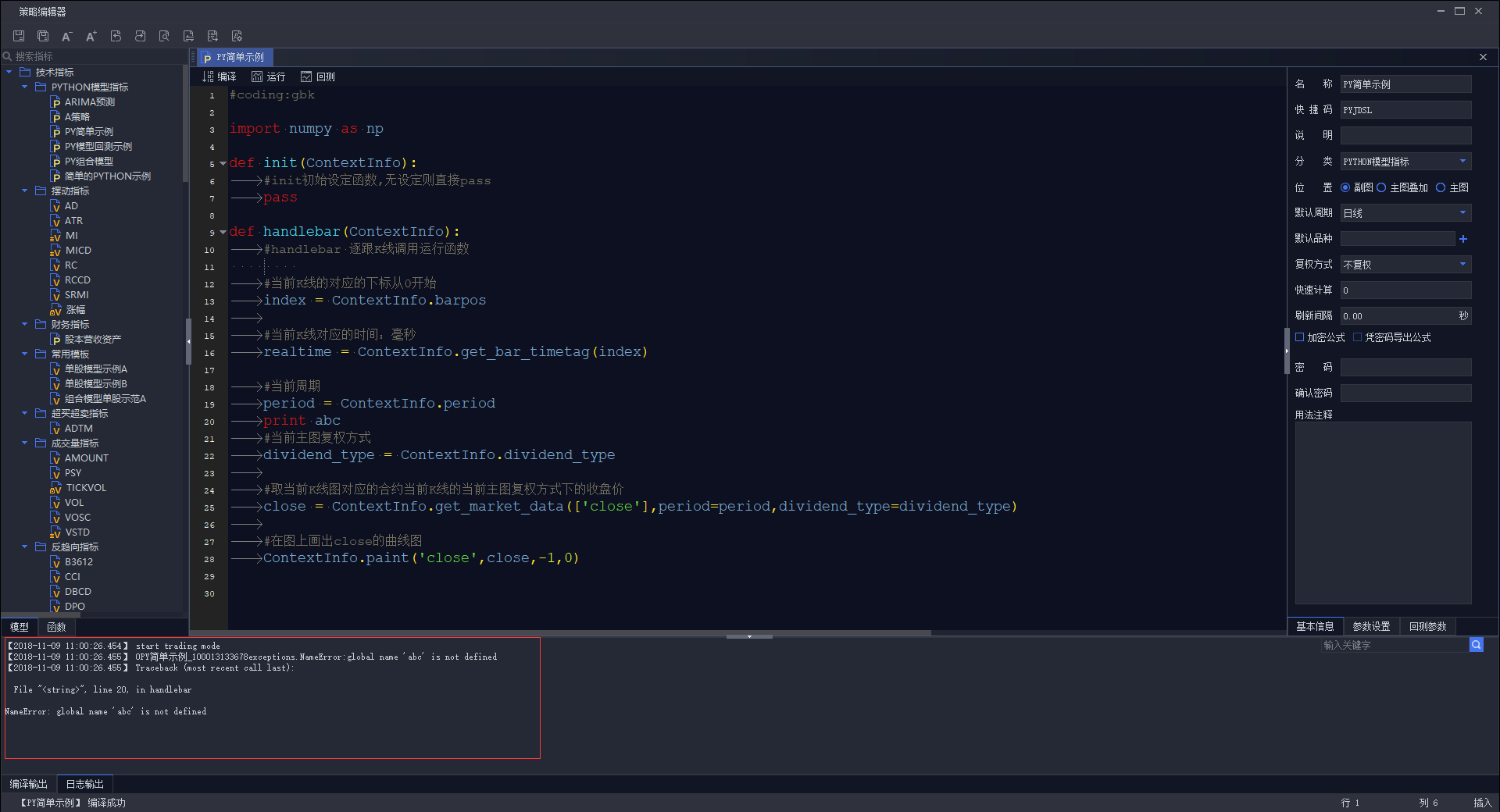Click the Undo icon in the toolbar
1500x812 pixels.
116,36
